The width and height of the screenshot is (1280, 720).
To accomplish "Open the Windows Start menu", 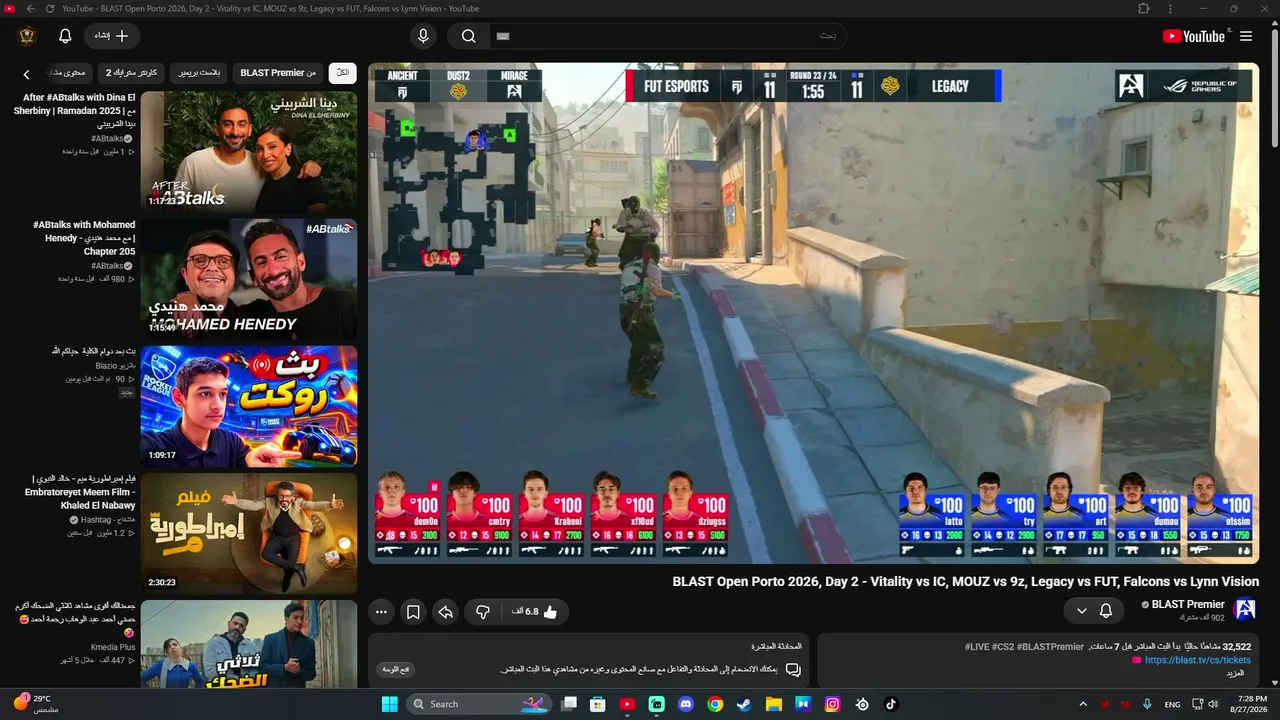I will (x=389, y=704).
